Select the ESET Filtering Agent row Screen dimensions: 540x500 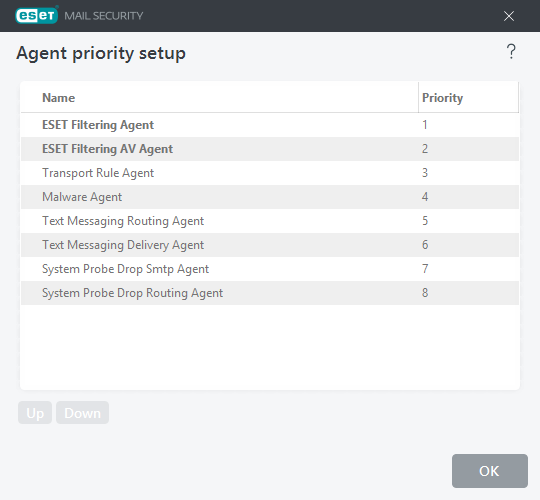[270, 125]
